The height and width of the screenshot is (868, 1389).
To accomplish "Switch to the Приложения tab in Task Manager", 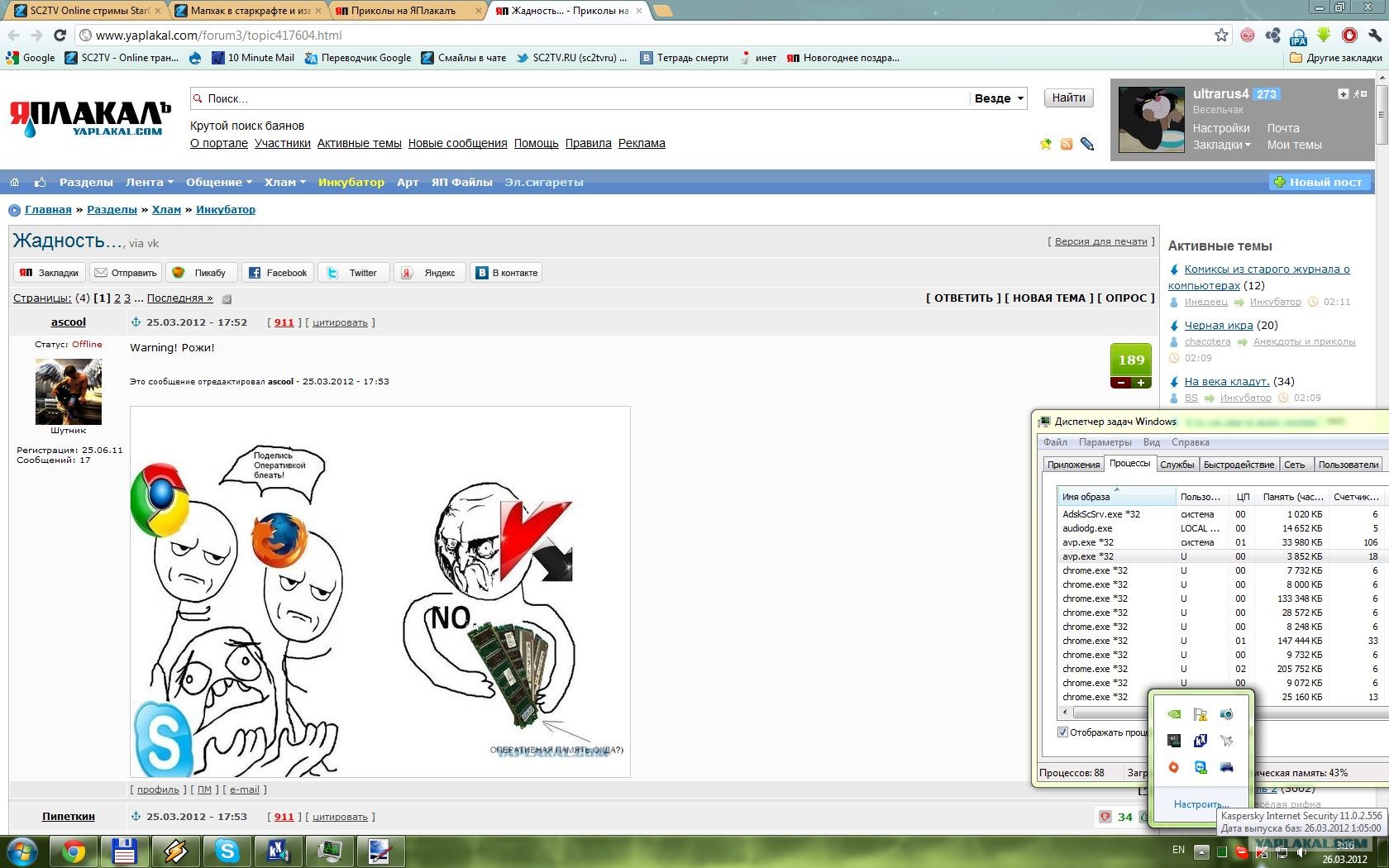I will (1073, 465).
